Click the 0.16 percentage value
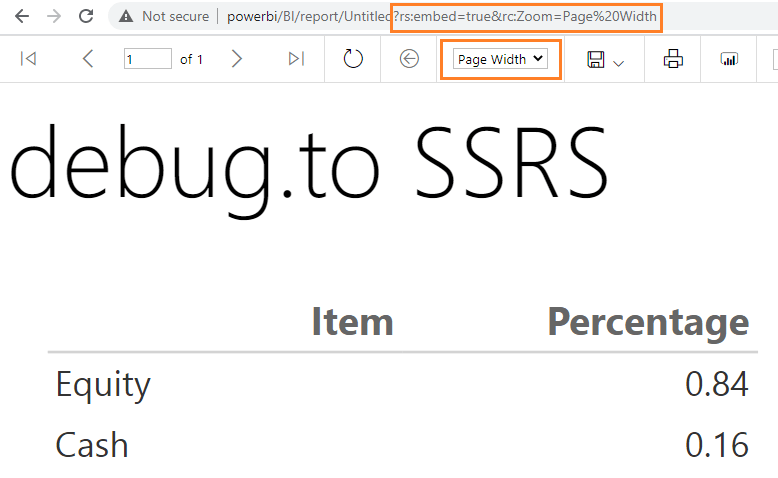Viewport: 778px width, 478px height. 716,445
